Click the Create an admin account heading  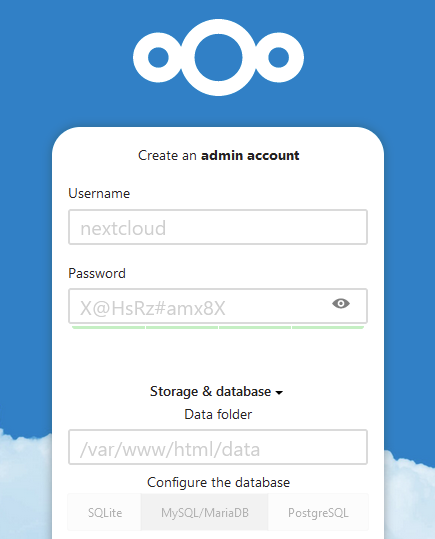[218, 155]
